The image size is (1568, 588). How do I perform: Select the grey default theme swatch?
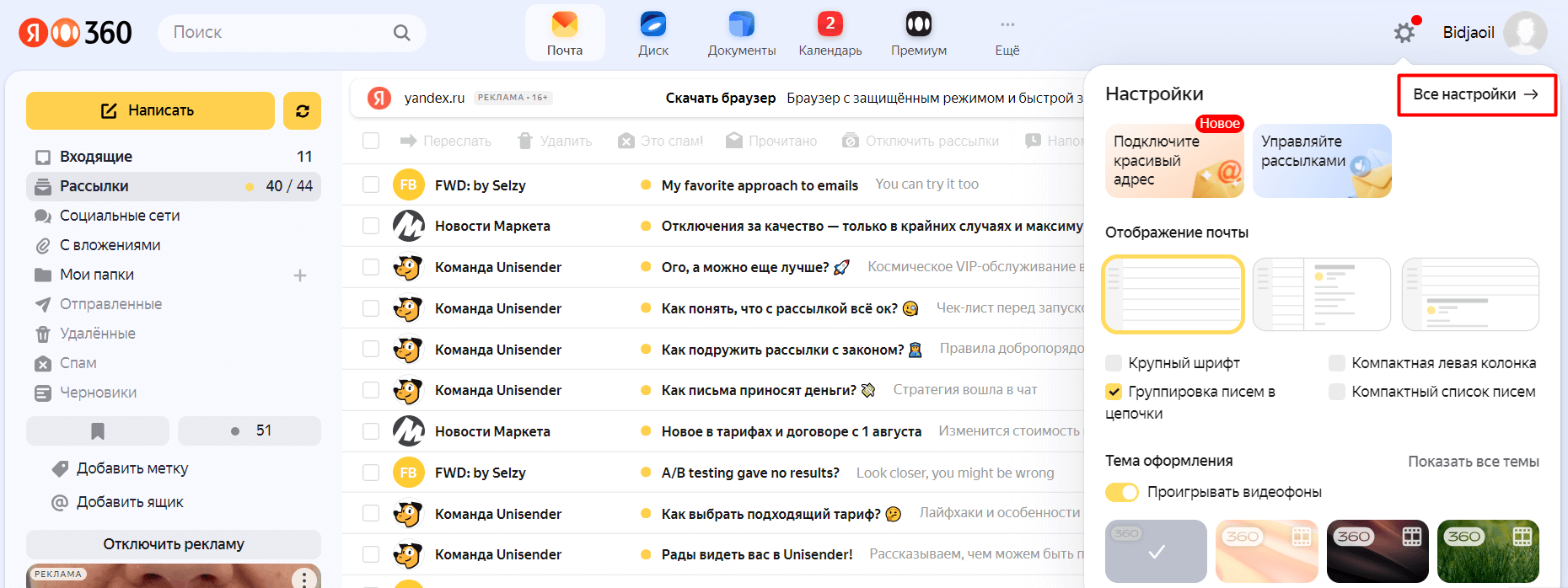[1156, 552]
